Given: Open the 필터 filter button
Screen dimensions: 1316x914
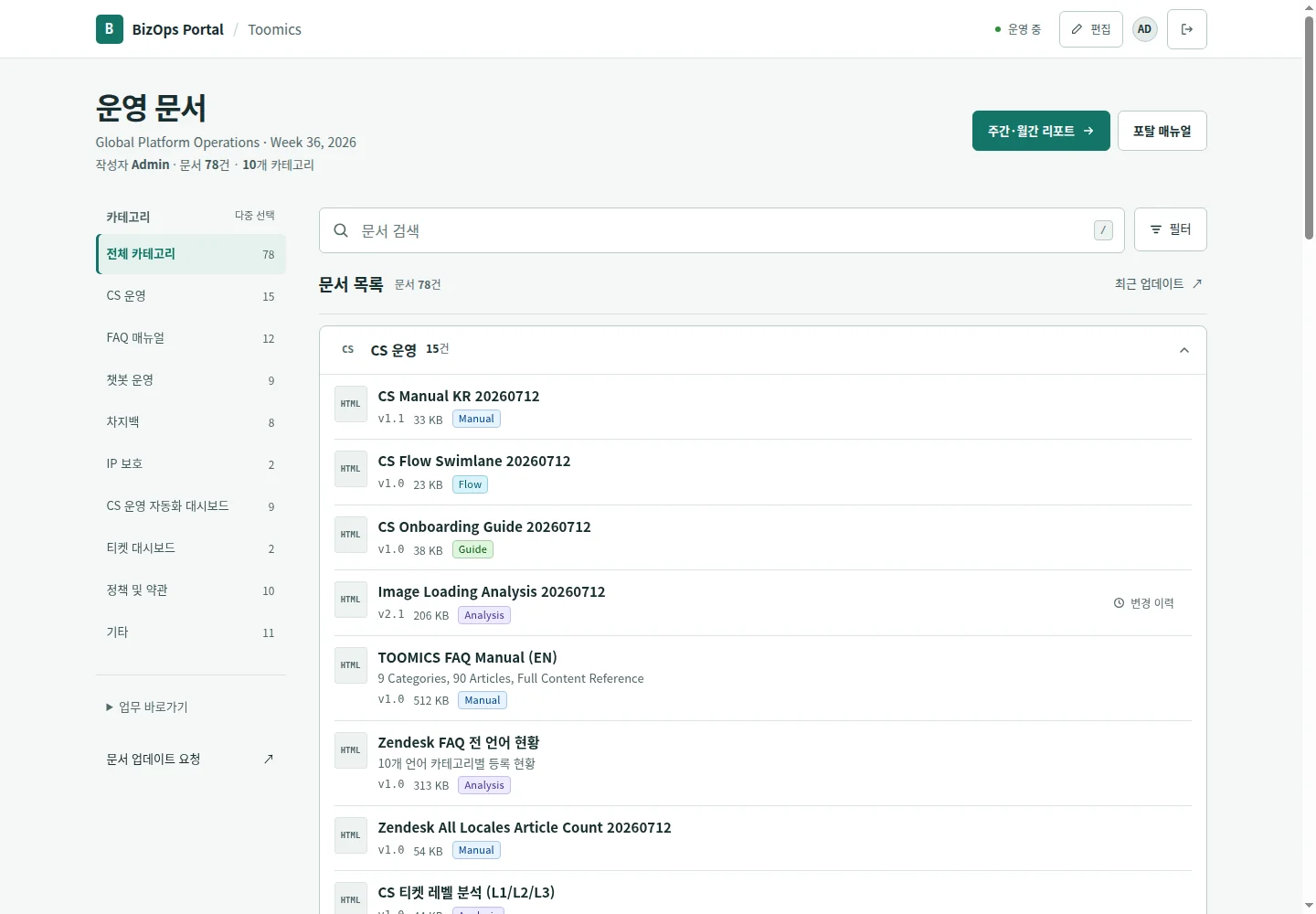Looking at the screenshot, I should (1170, 229).
